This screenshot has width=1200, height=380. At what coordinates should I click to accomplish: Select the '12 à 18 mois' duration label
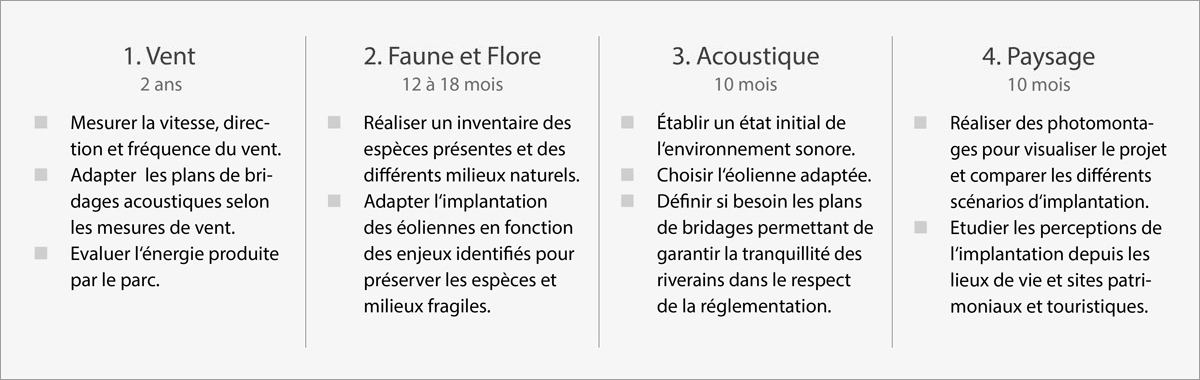click(x=453, y=84)
